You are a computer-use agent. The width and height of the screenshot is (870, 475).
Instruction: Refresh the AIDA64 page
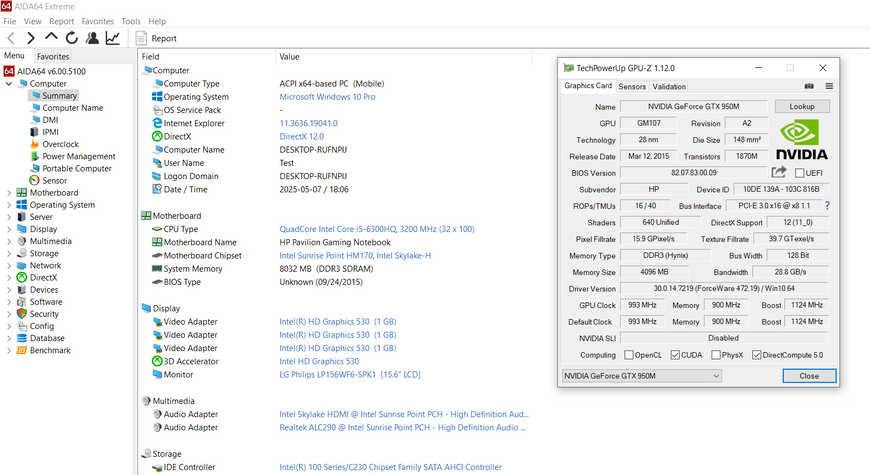72,38
